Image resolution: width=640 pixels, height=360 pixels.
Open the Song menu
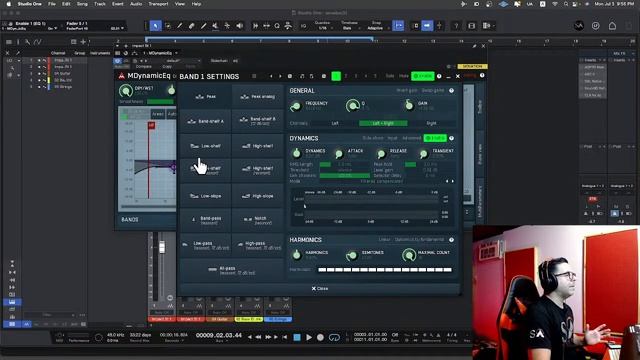pos(82,4)
